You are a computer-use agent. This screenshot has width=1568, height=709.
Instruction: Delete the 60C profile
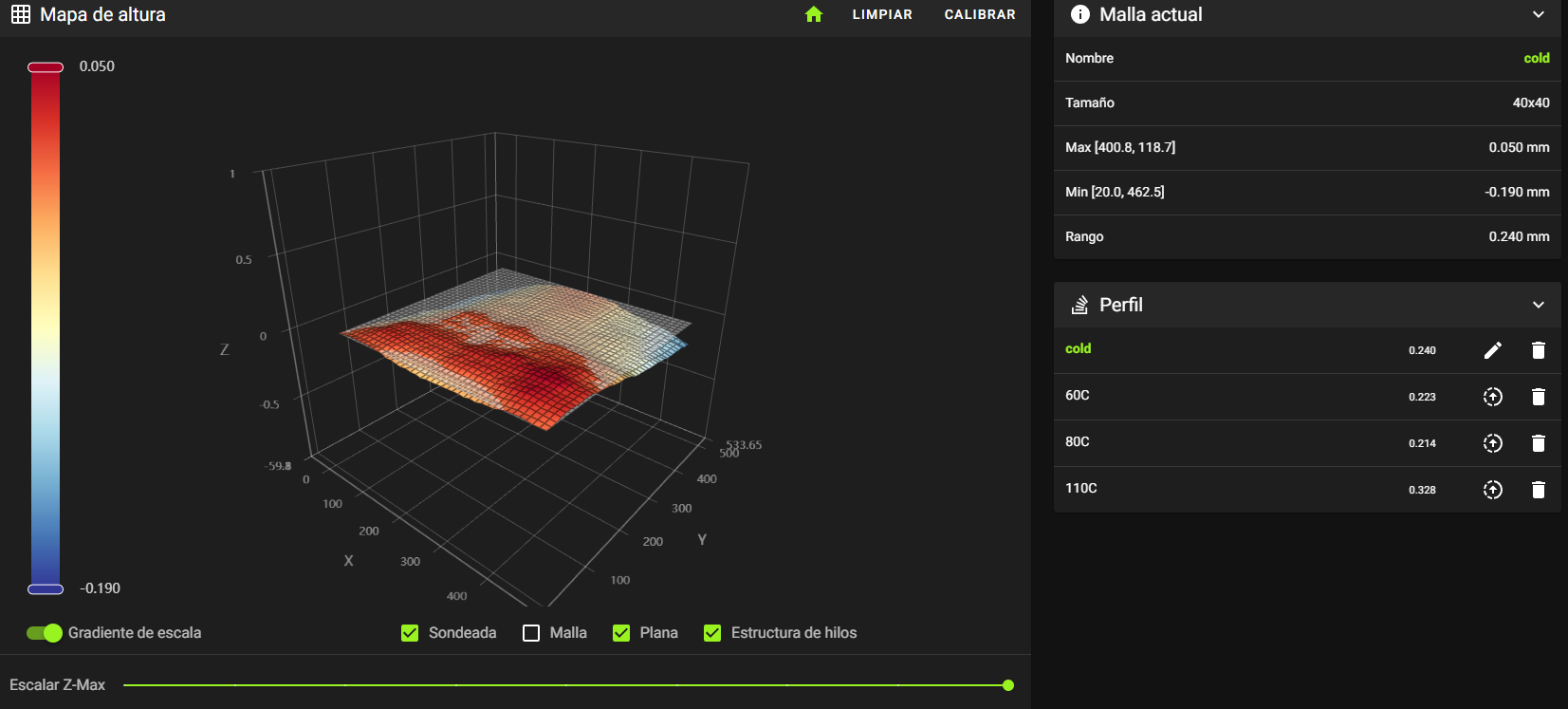1538,397
